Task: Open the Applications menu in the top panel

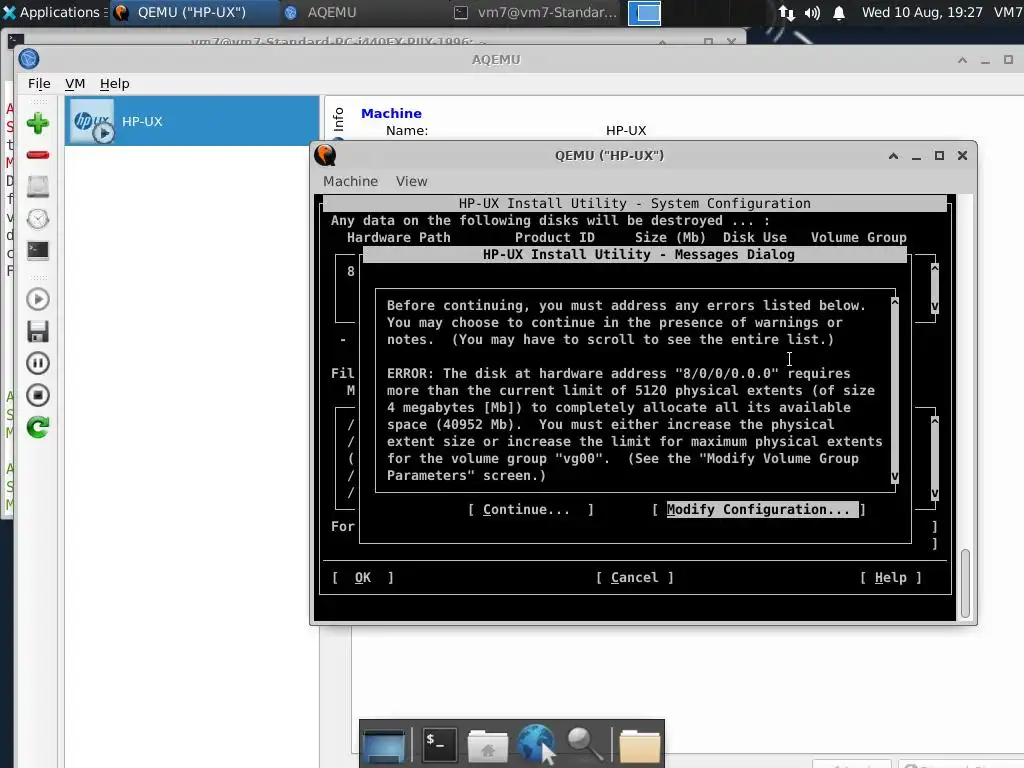Action: coord(54,12)
